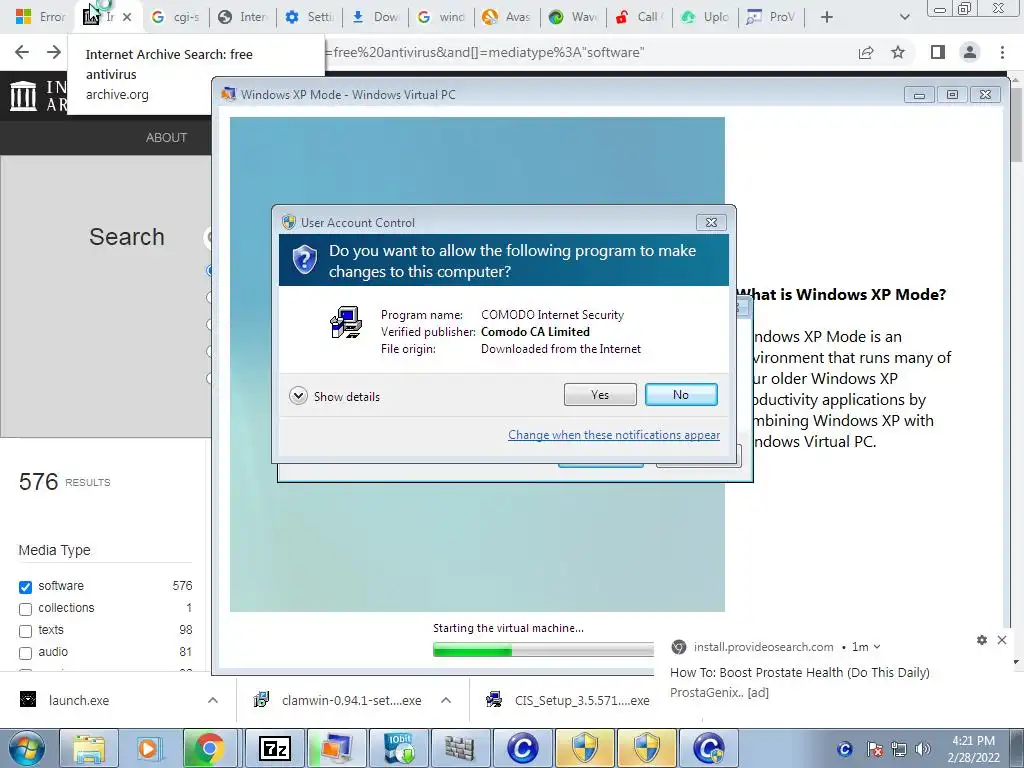Go back in Chrome
The width and height of the screenshot is (1024, 768).
click(22, 52)
